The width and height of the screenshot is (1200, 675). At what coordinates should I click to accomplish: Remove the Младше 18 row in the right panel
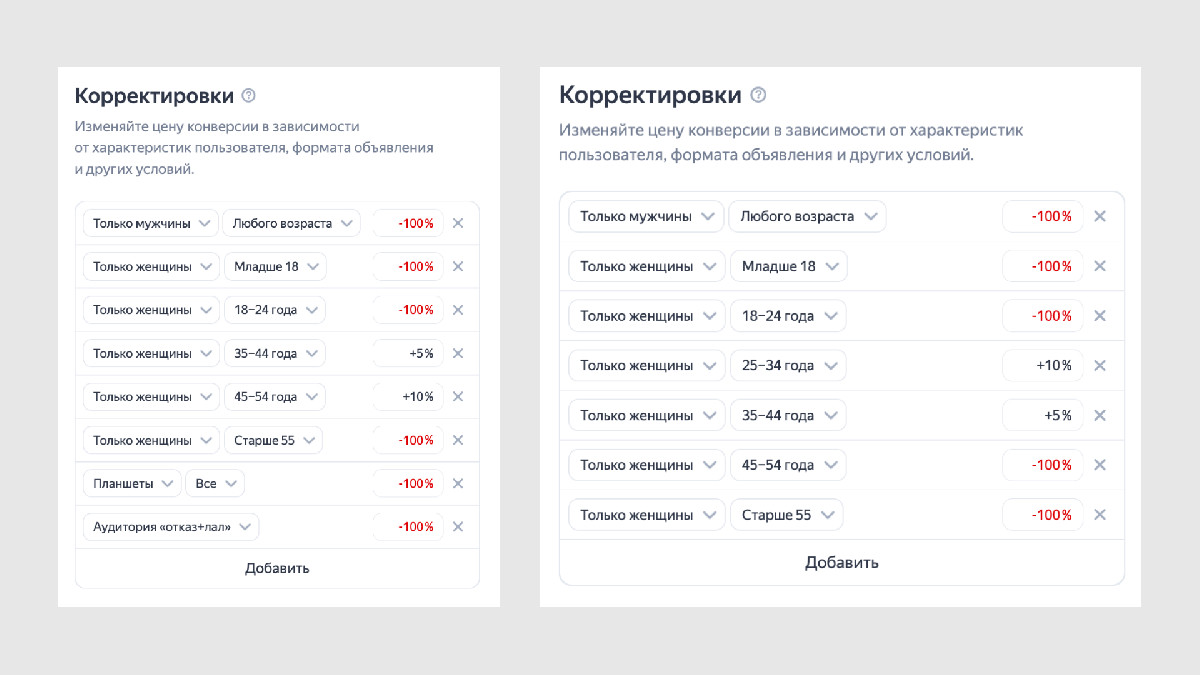1100,266
